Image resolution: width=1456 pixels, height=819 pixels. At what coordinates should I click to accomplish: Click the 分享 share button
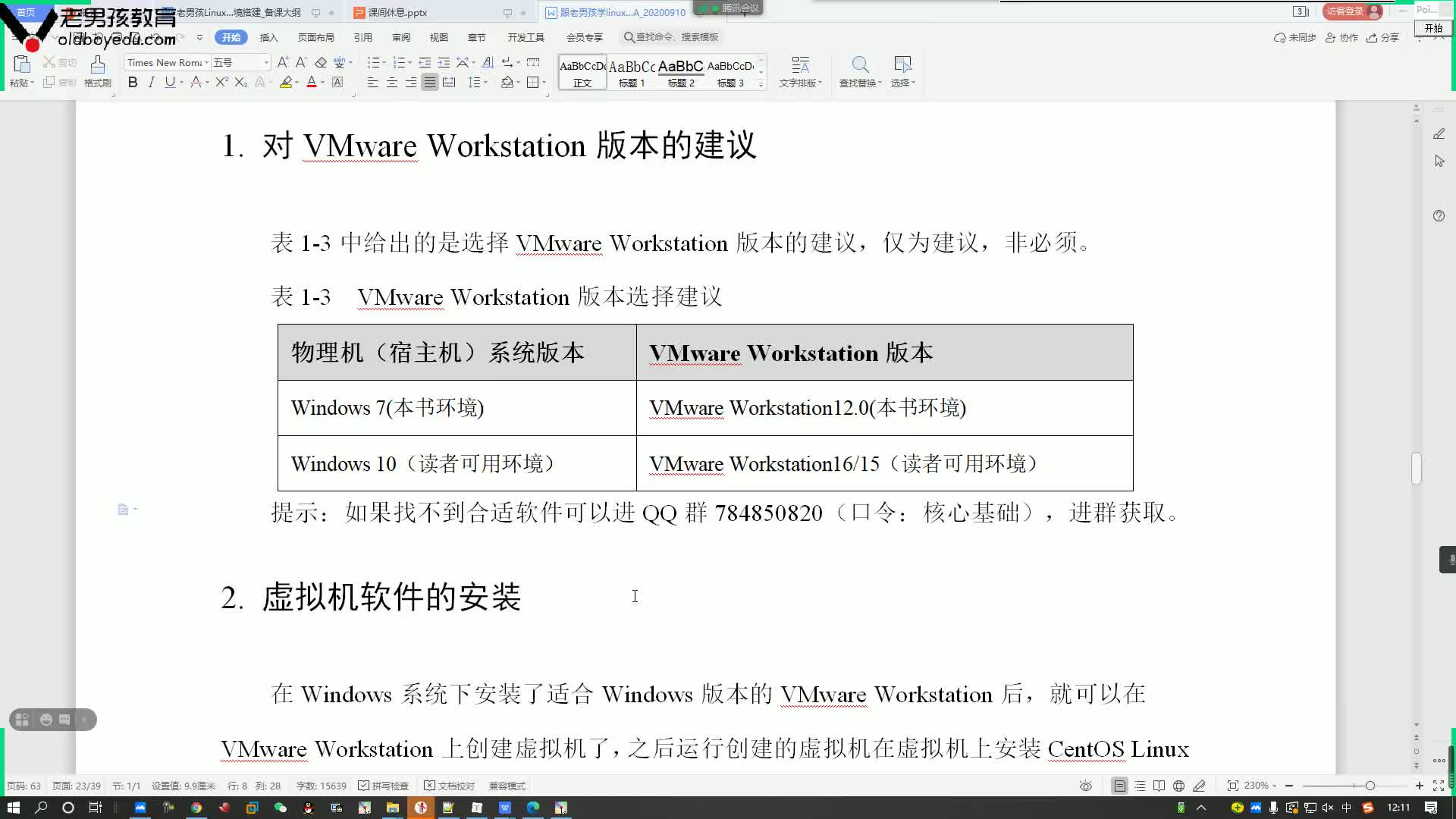(x=1382, y=37)
